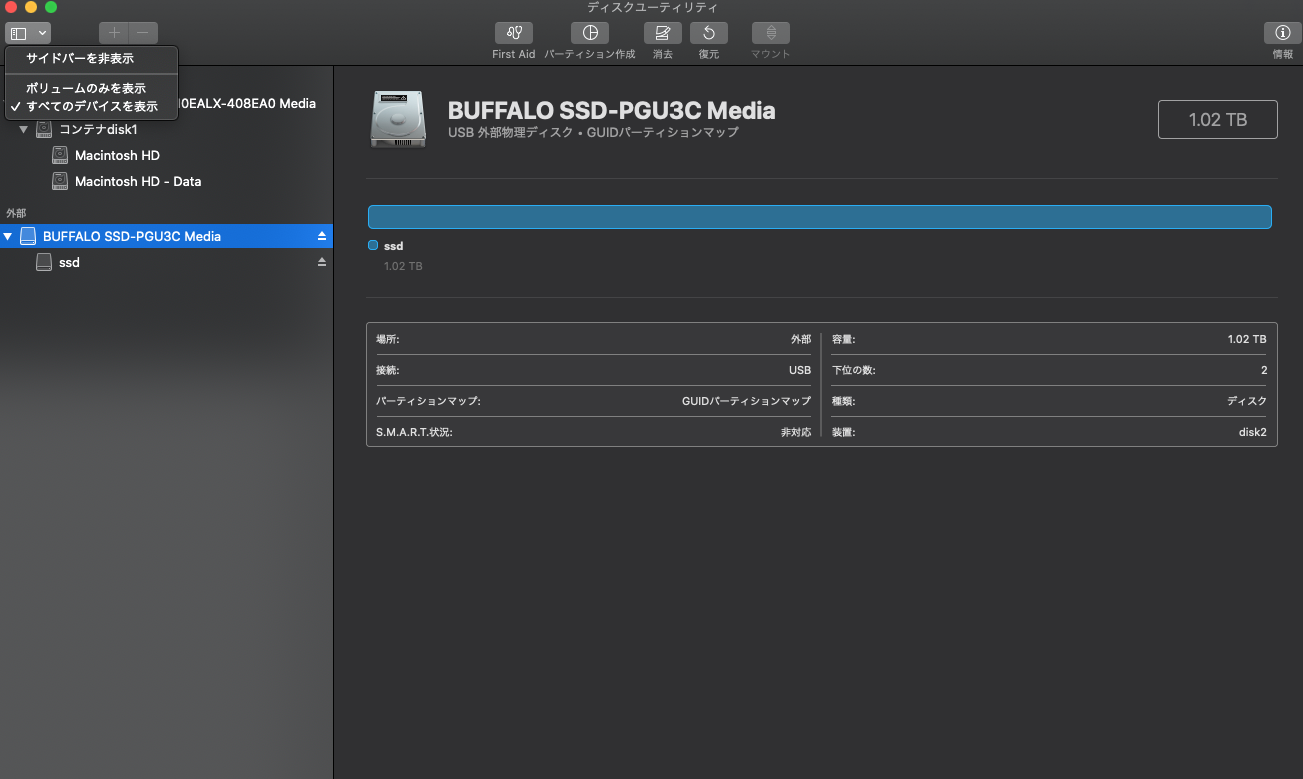Click the plus add volume button
Screen dimensions: 1303x779
[x=114, y=33]
